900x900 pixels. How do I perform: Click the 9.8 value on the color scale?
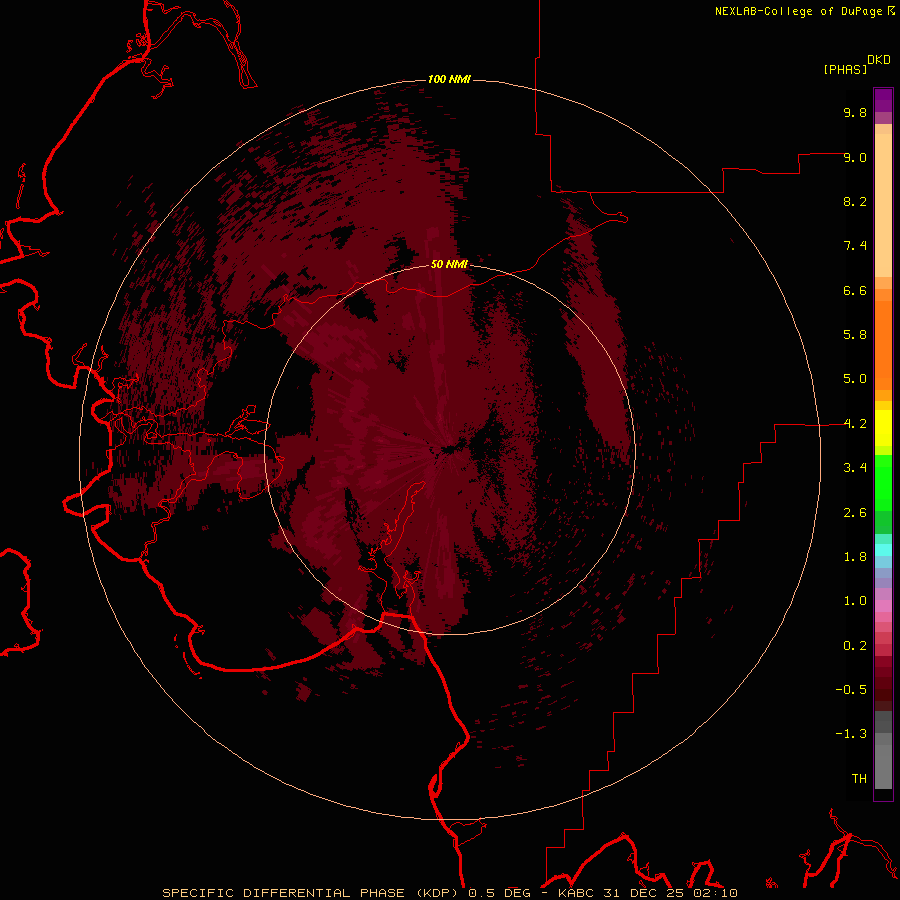855,112
